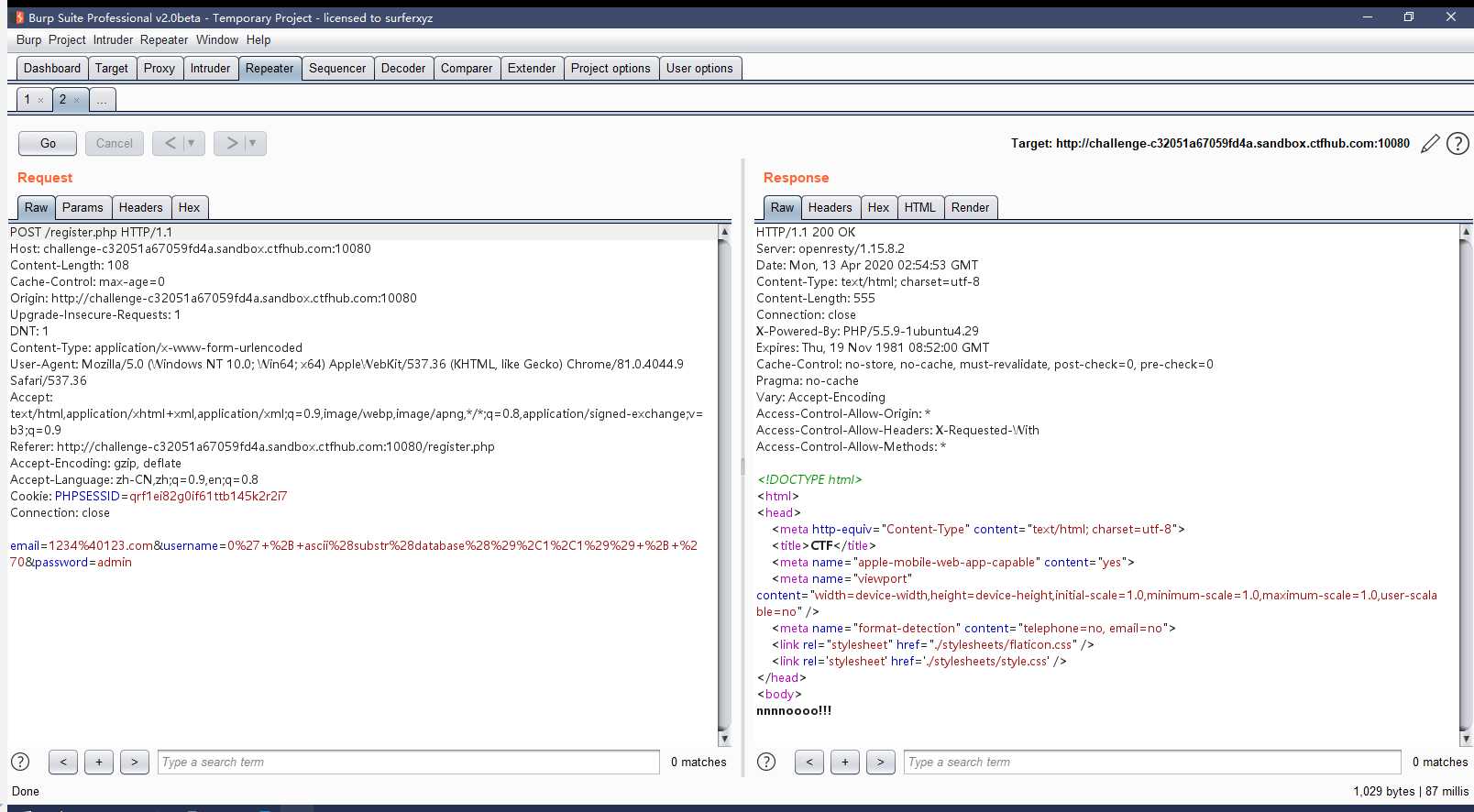This screenshot has height=812, width=1474.
Task: Close repeater tab 1
Action: 40,100
